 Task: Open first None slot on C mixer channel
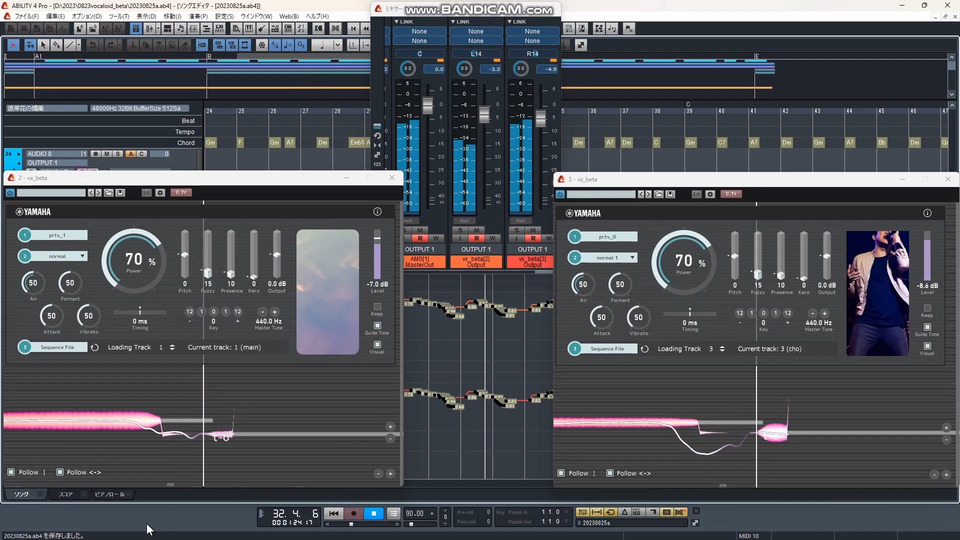click(419, 31)
